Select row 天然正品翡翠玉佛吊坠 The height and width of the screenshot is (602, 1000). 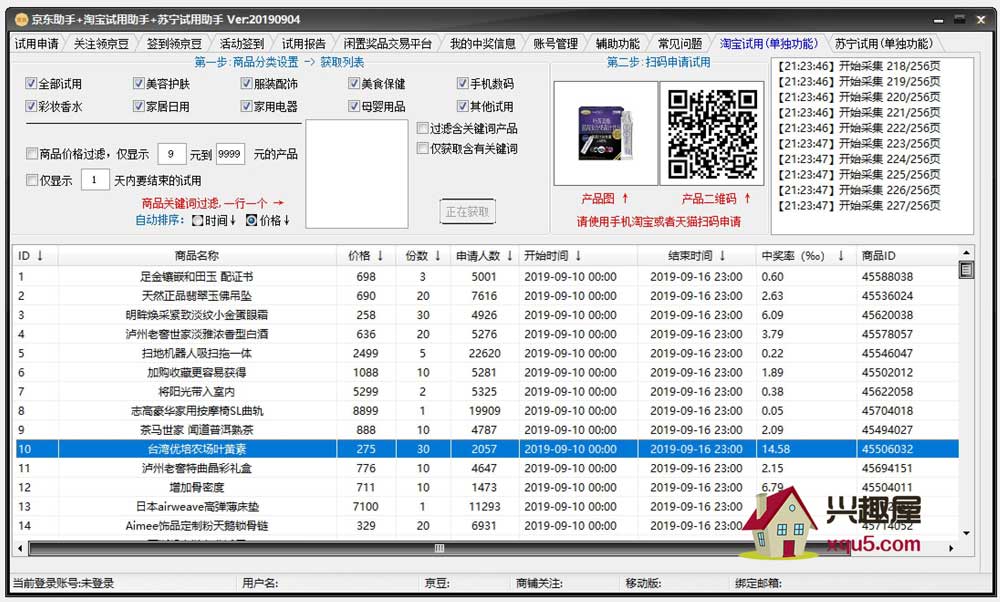(x=487, y=296)
